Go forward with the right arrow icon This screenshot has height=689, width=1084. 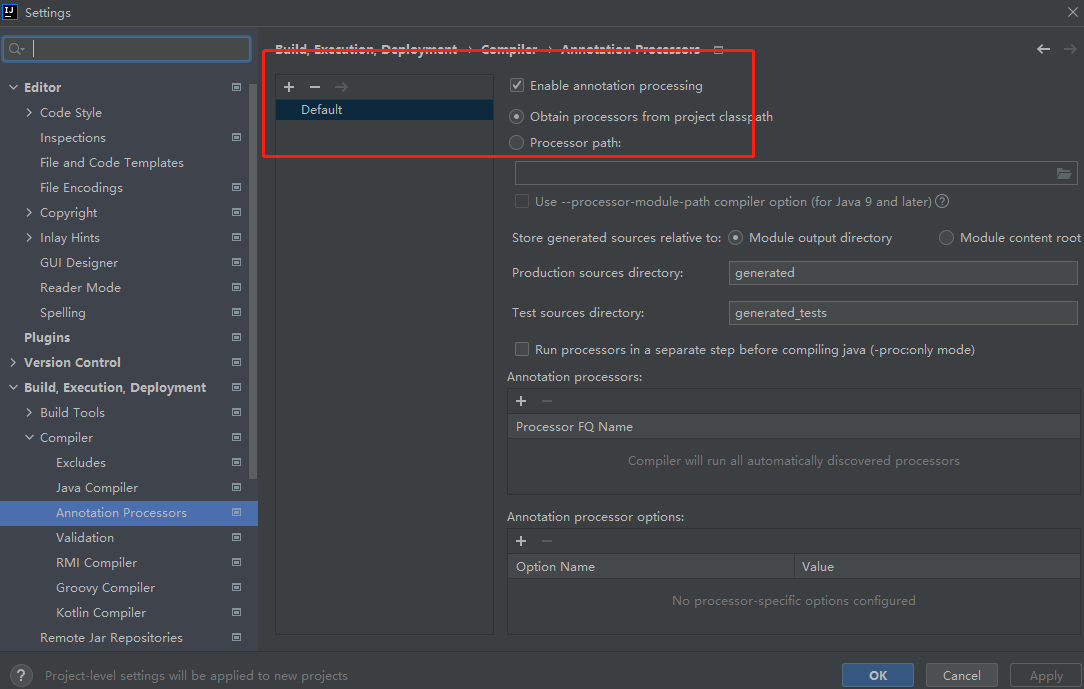tap(1070, 49)
